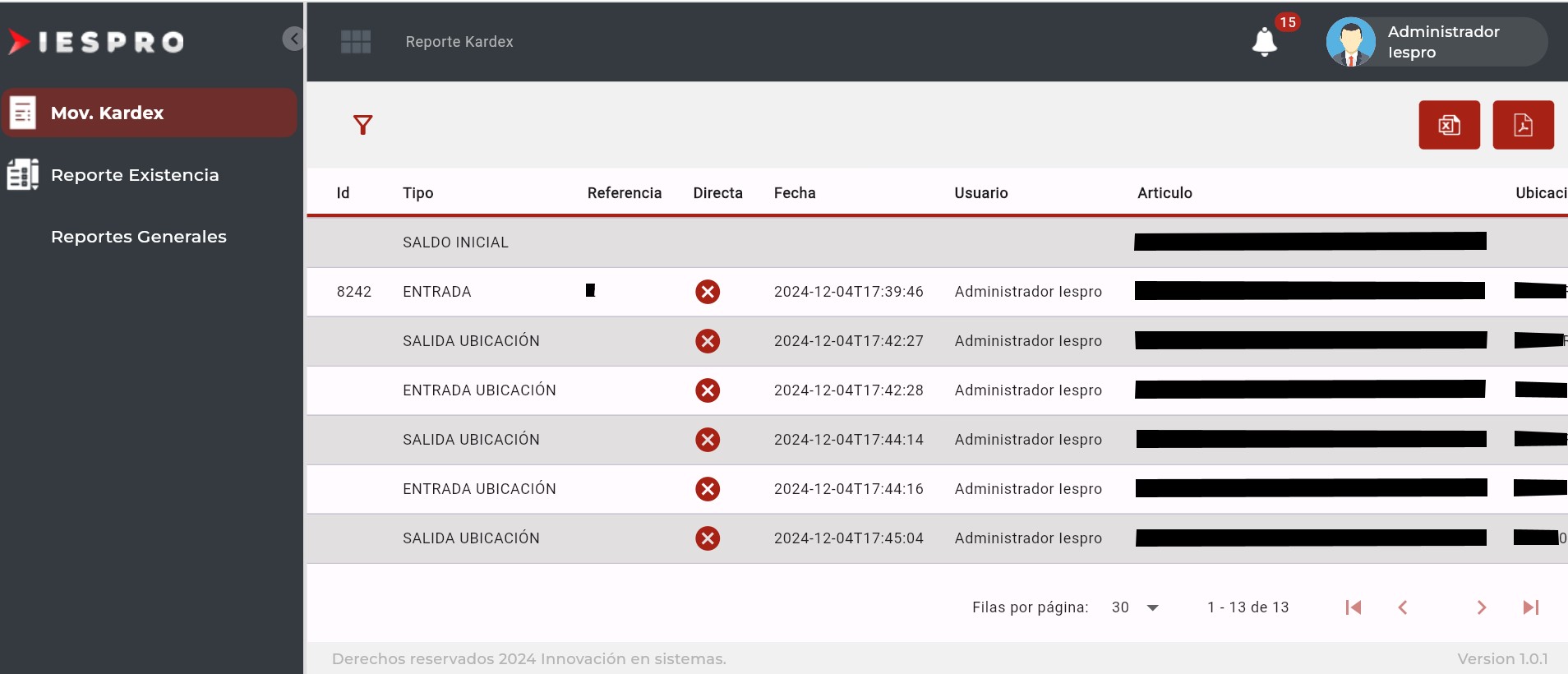This screenshot has height=674, width=1568.
Task: Toggle Directa red X at 17:42:27 row
Action: tap(708, 341)
